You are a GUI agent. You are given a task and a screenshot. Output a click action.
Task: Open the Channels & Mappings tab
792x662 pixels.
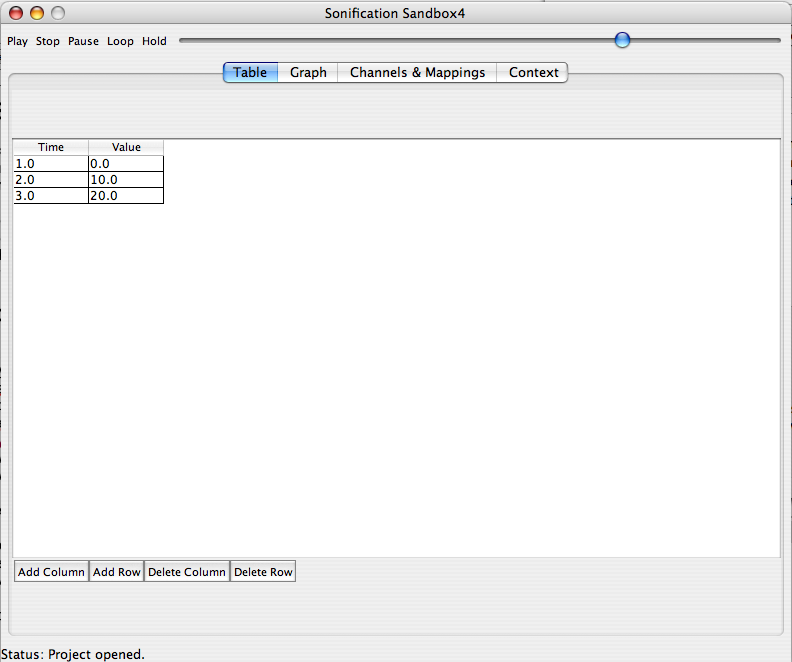417,72
